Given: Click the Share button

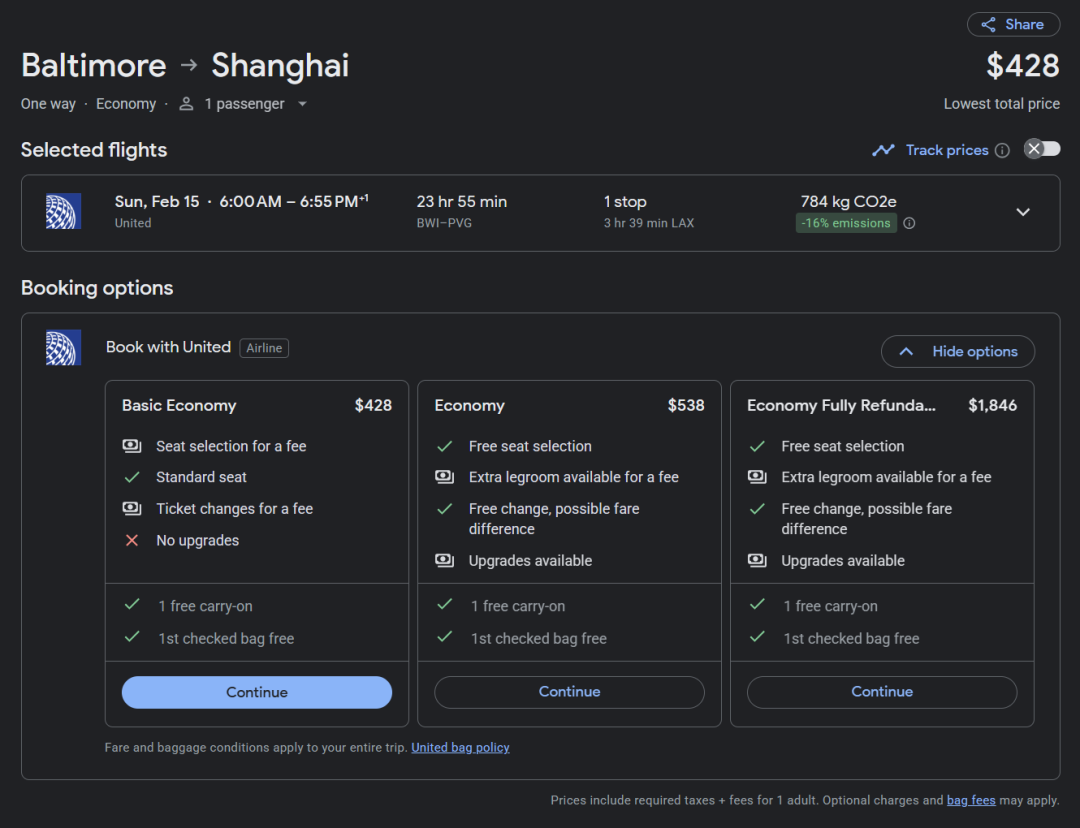Looking at the screenshot, I should [1012, 25].
